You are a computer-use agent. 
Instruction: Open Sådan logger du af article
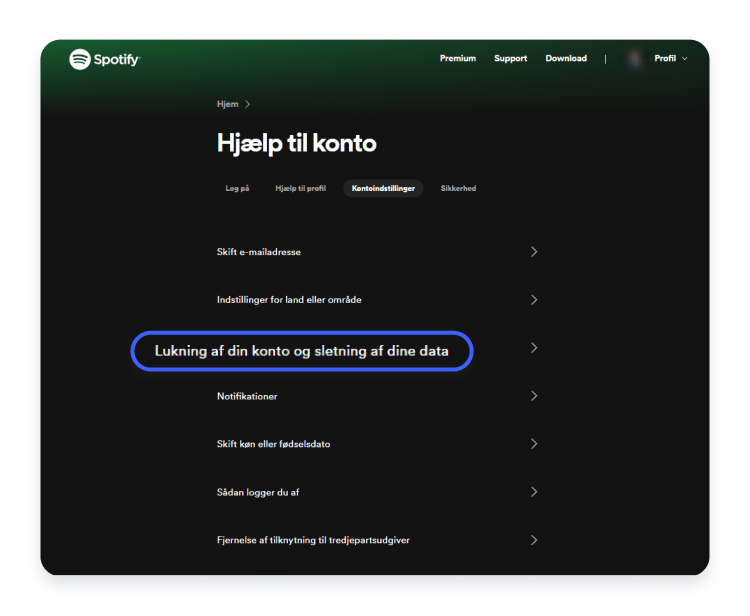click(x=258, y=492)
